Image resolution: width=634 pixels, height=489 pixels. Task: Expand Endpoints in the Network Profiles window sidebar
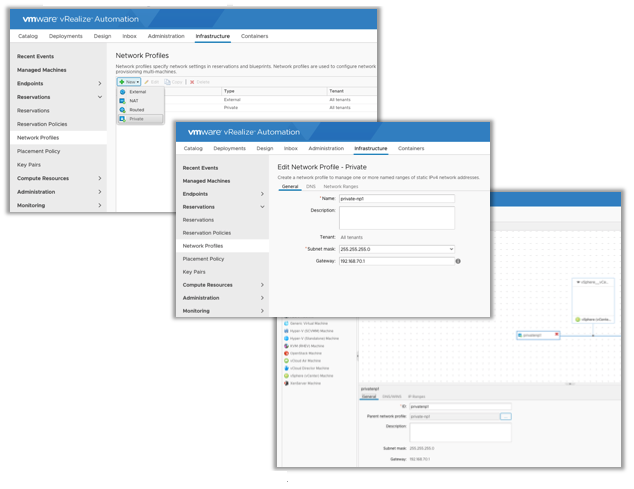[99, 84]
